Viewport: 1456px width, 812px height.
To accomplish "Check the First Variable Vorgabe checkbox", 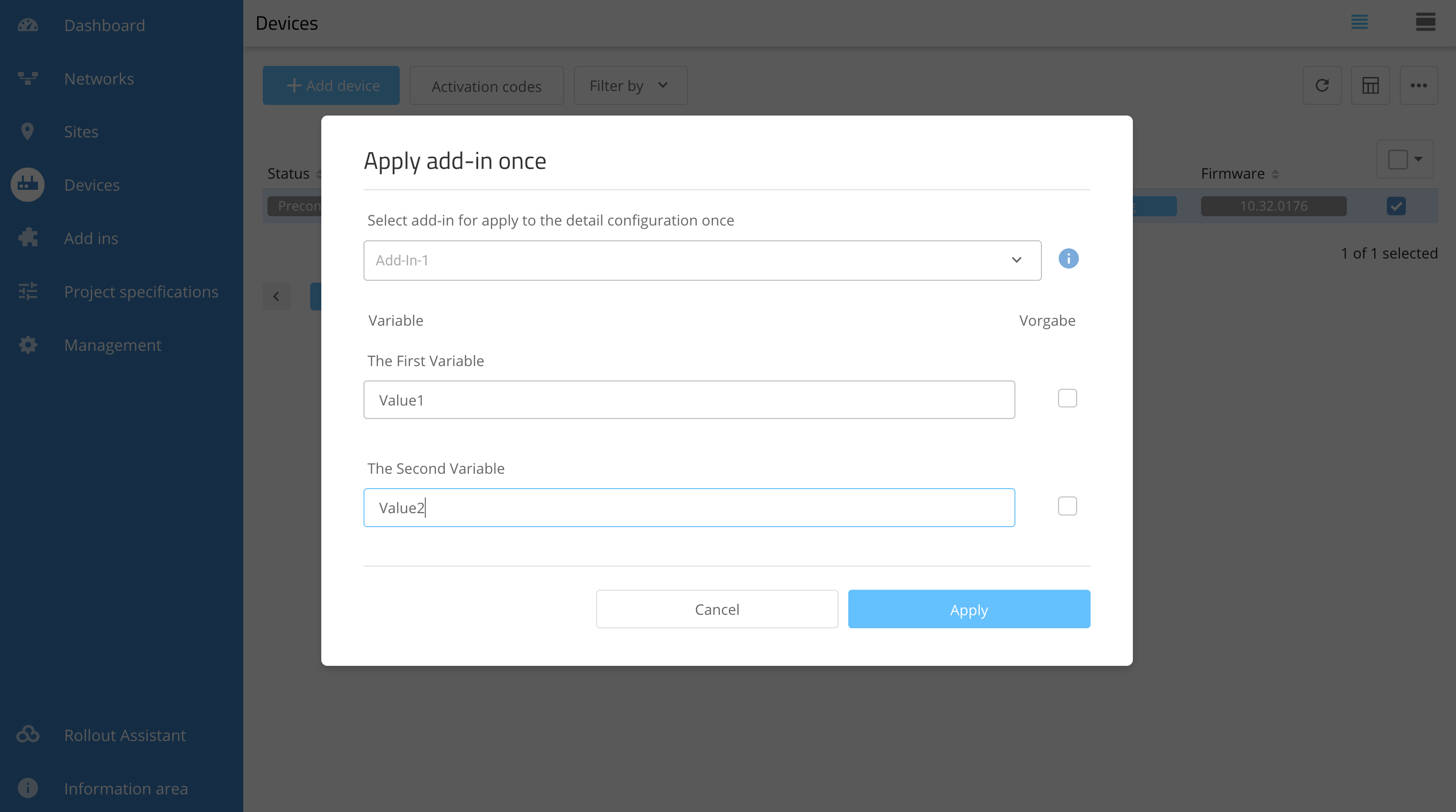I will 1067,398.
